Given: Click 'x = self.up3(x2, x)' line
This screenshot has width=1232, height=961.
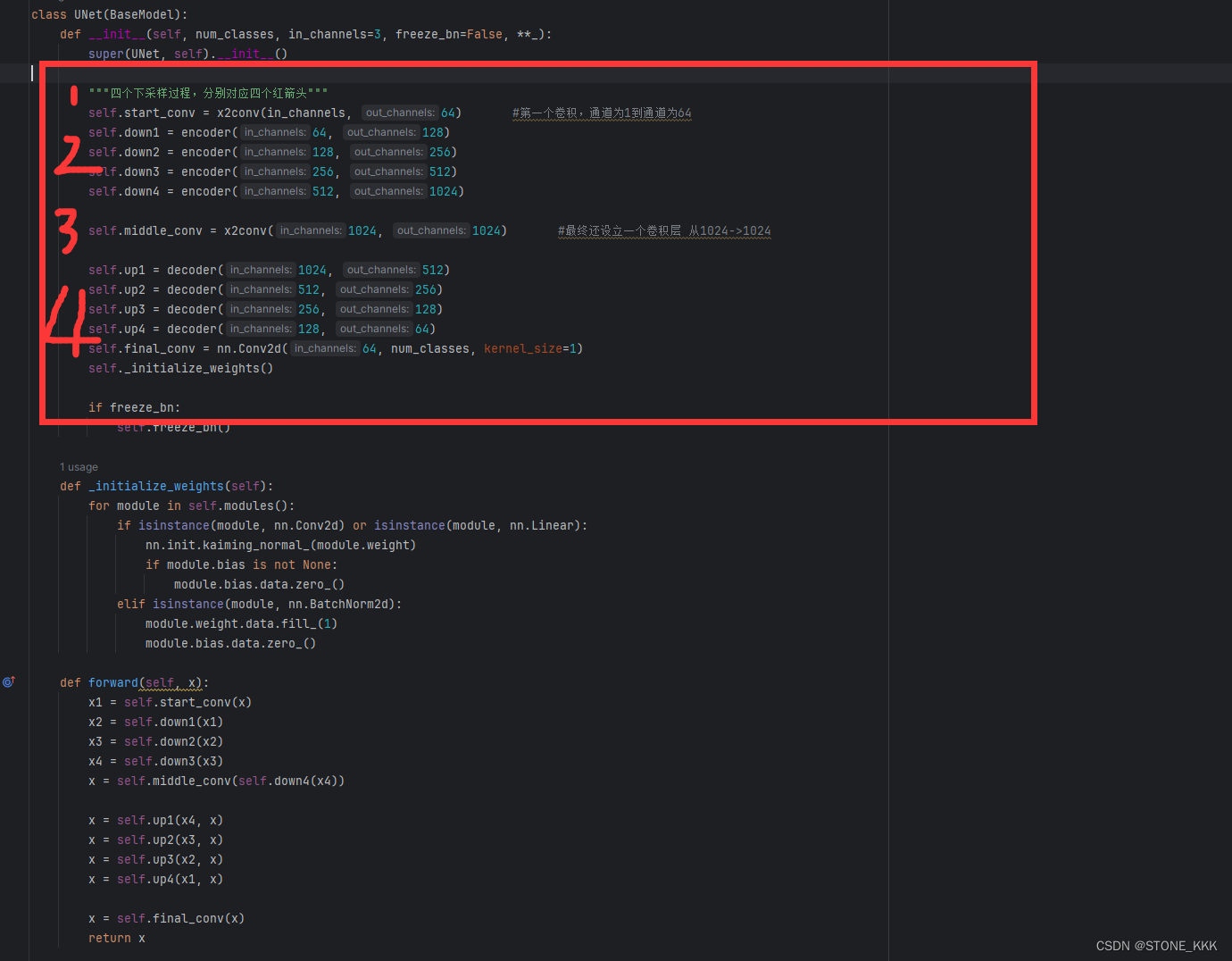Looking at the screenshot, I should [x=156, y=859].
